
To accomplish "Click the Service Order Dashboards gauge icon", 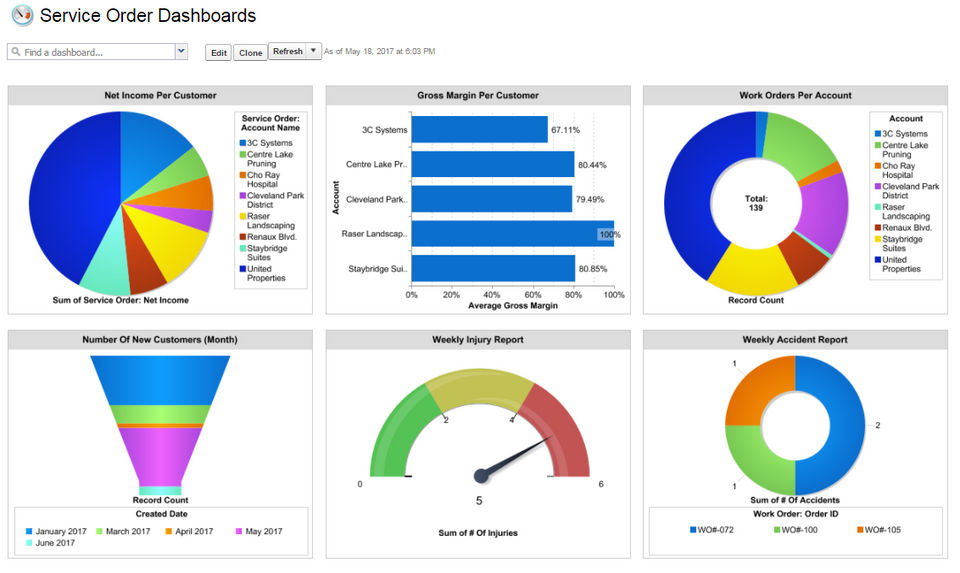I will pyautogui.click(x=23, y=15).
